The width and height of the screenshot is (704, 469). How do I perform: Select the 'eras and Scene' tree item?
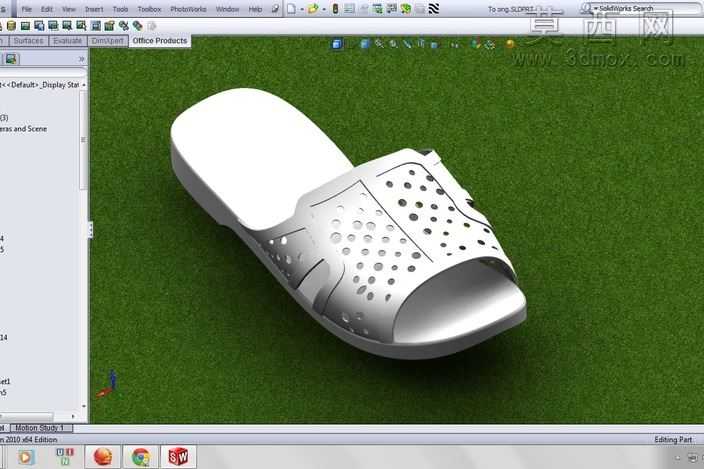pos(23,129)
